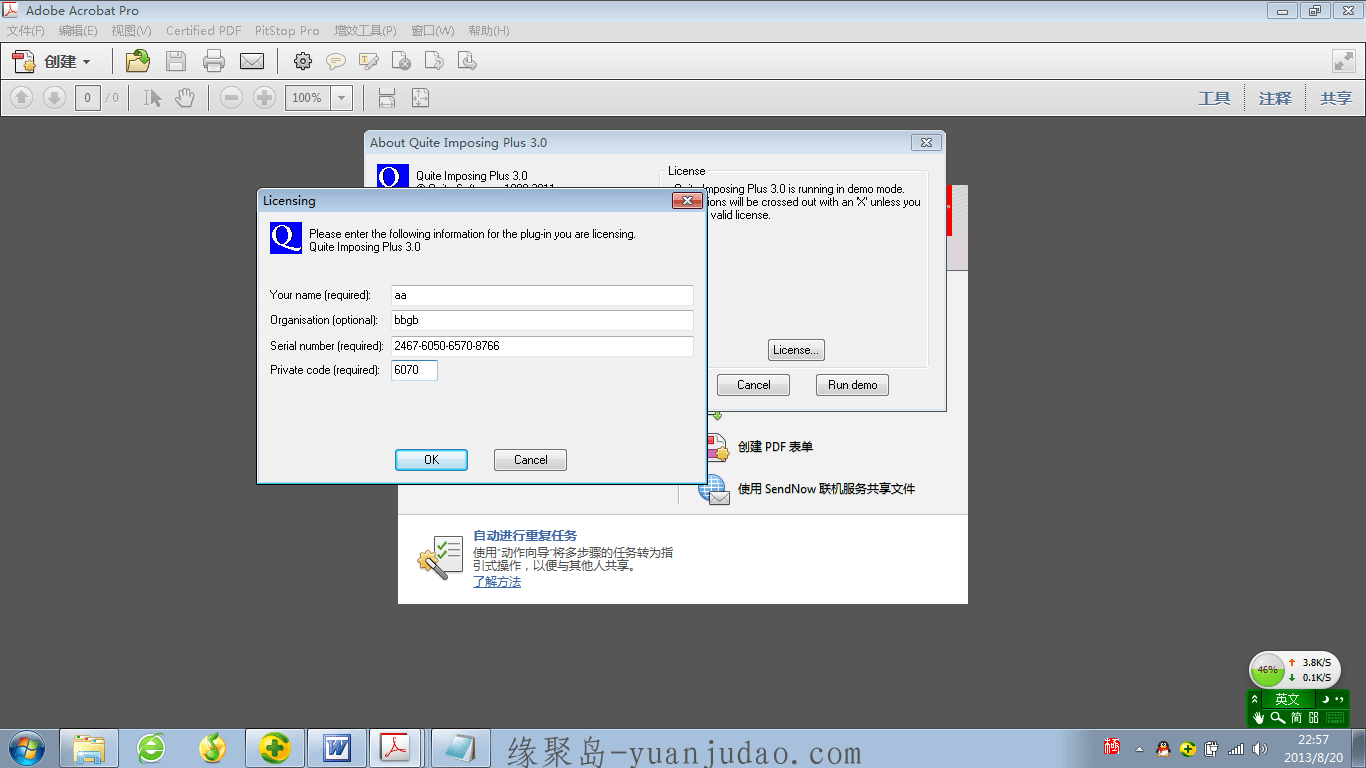Viewport: 1366px width, 768px height.
Task: Open the Certified PDF menu
Action: pyautogui.click(x=204, y=31)
